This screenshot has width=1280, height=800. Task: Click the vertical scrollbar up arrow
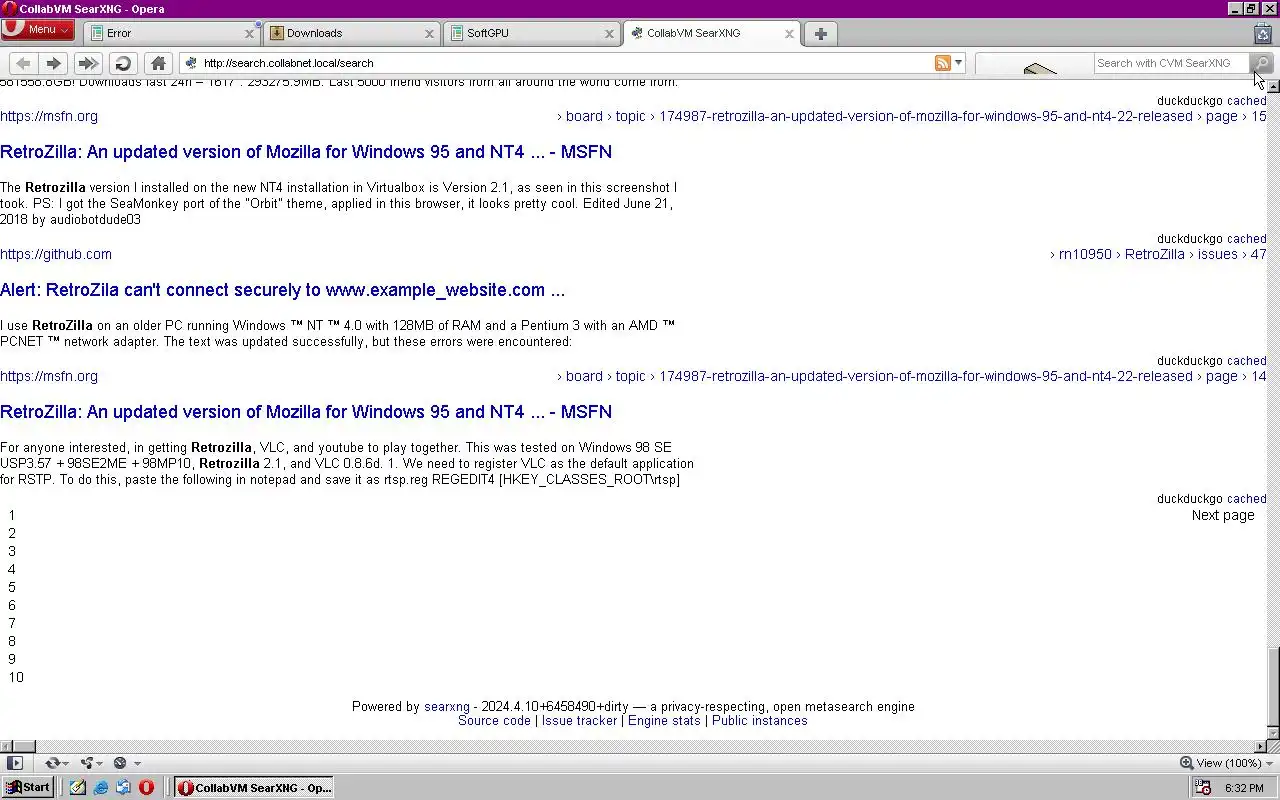point(1273,87)
